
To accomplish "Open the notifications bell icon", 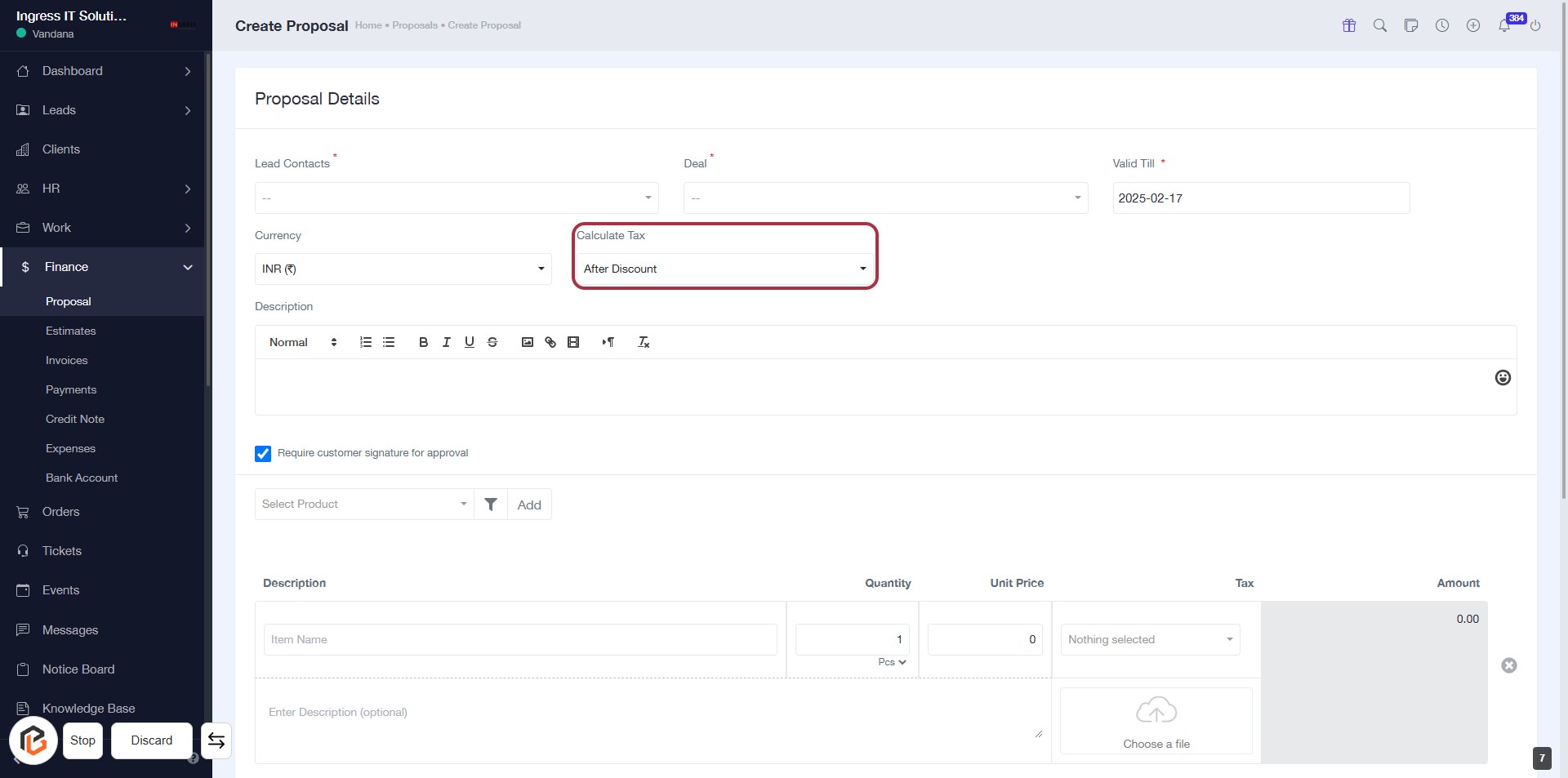I will (1503, 26).
